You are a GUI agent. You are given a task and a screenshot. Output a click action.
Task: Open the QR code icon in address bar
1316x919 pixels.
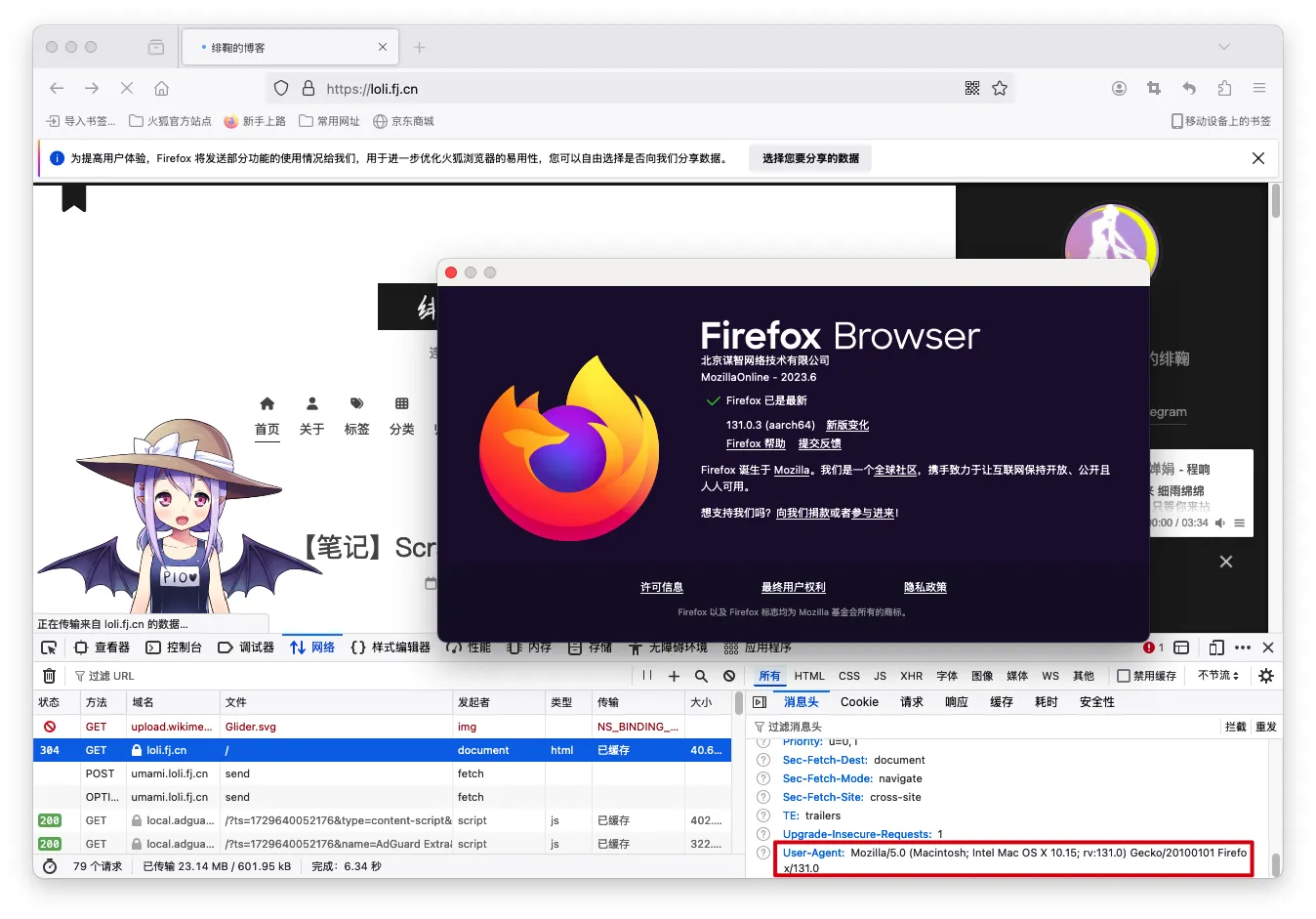click(972, 89)
